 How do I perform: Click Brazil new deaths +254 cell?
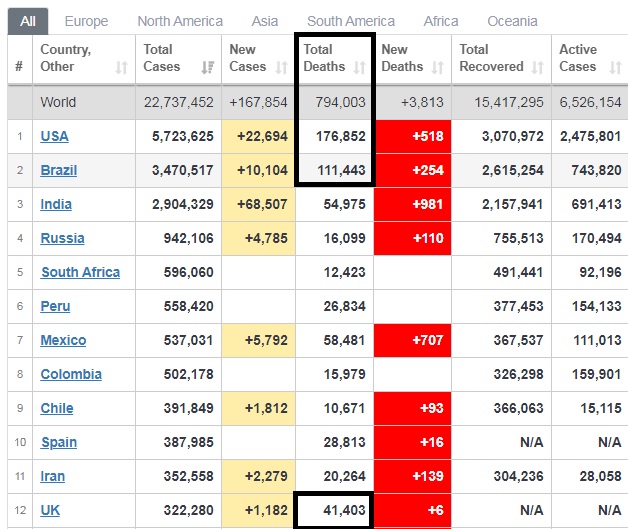point(413,171)
